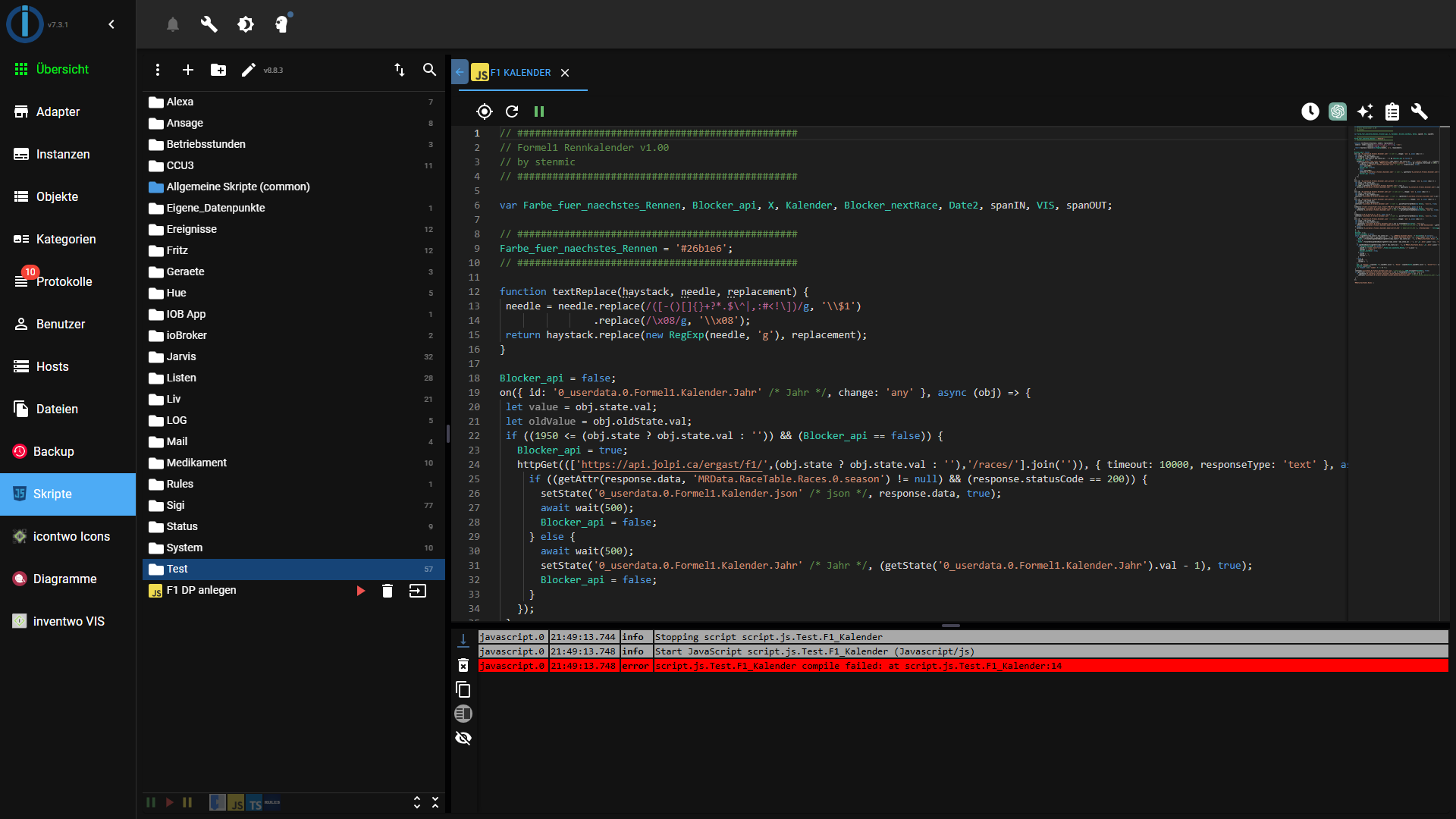Open the ChatGPT AI assistant icon

click(x=1338, y=111)
